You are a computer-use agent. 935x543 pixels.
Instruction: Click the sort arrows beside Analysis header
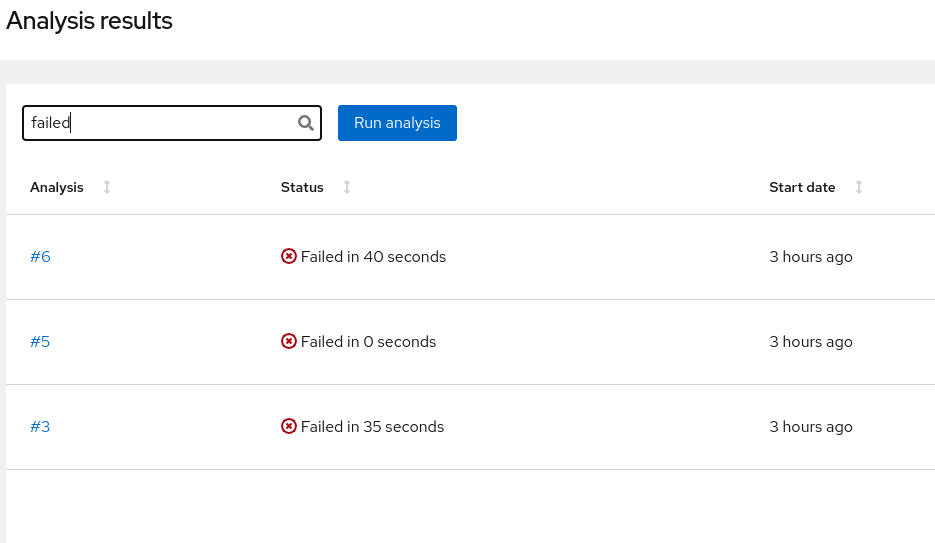tap(107, 187)
